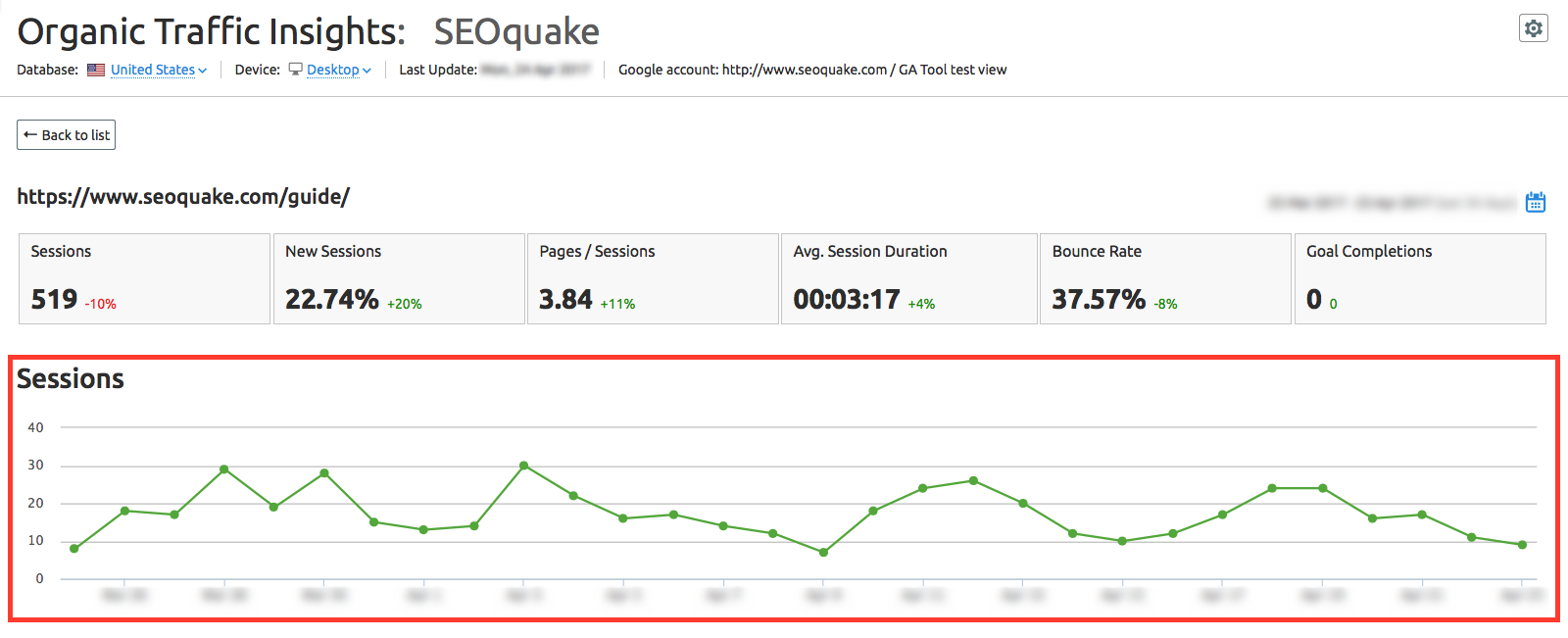Screen dimensions: 1568x638
Task: Choose the Bounce Rate metric card
Action: (x=1164, y=278)
